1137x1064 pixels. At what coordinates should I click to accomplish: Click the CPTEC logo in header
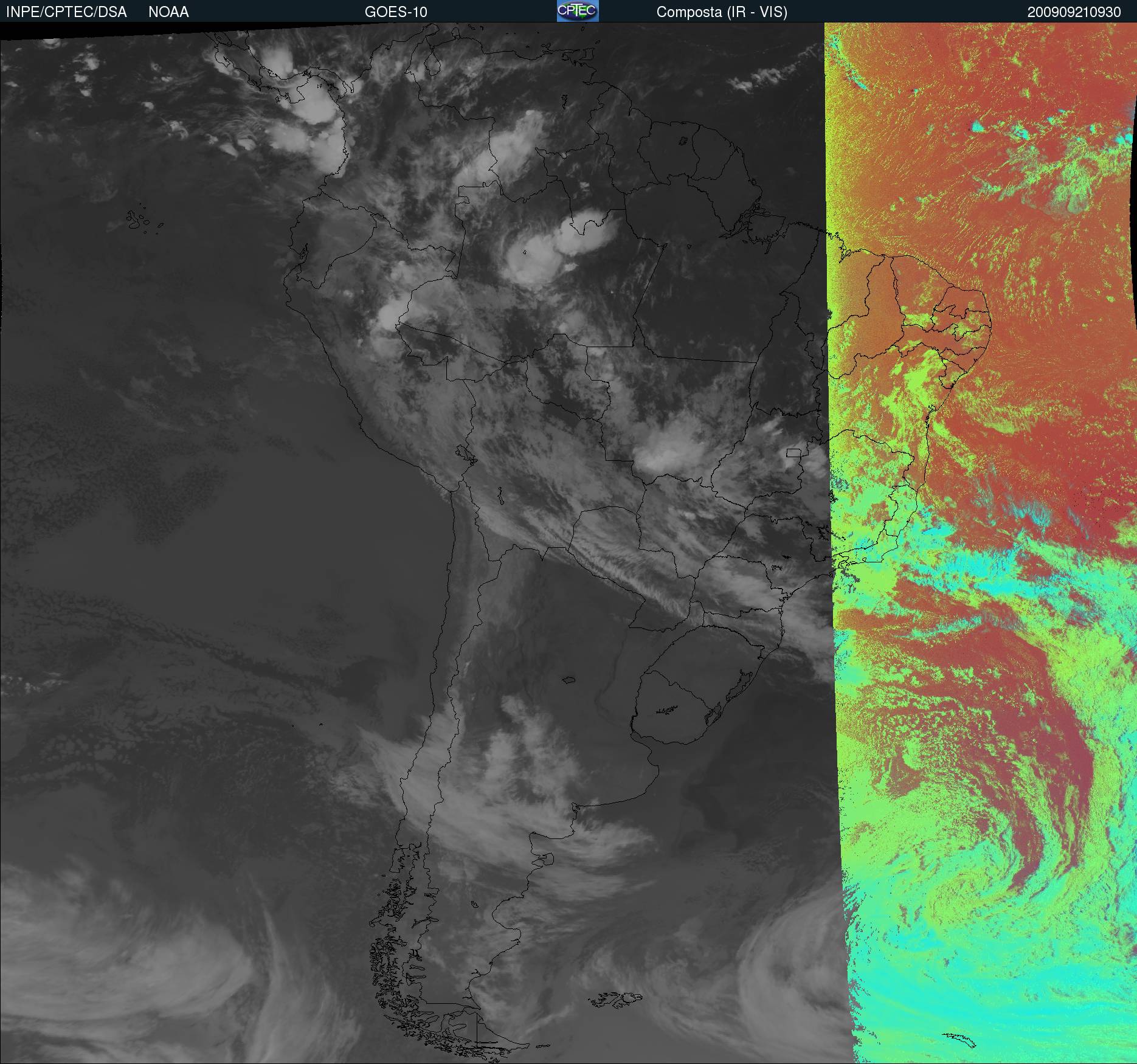[x=578, y=11]
